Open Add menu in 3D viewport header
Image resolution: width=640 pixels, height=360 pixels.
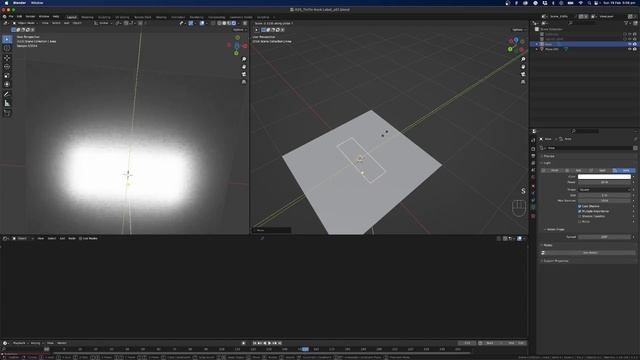point(67,23)
